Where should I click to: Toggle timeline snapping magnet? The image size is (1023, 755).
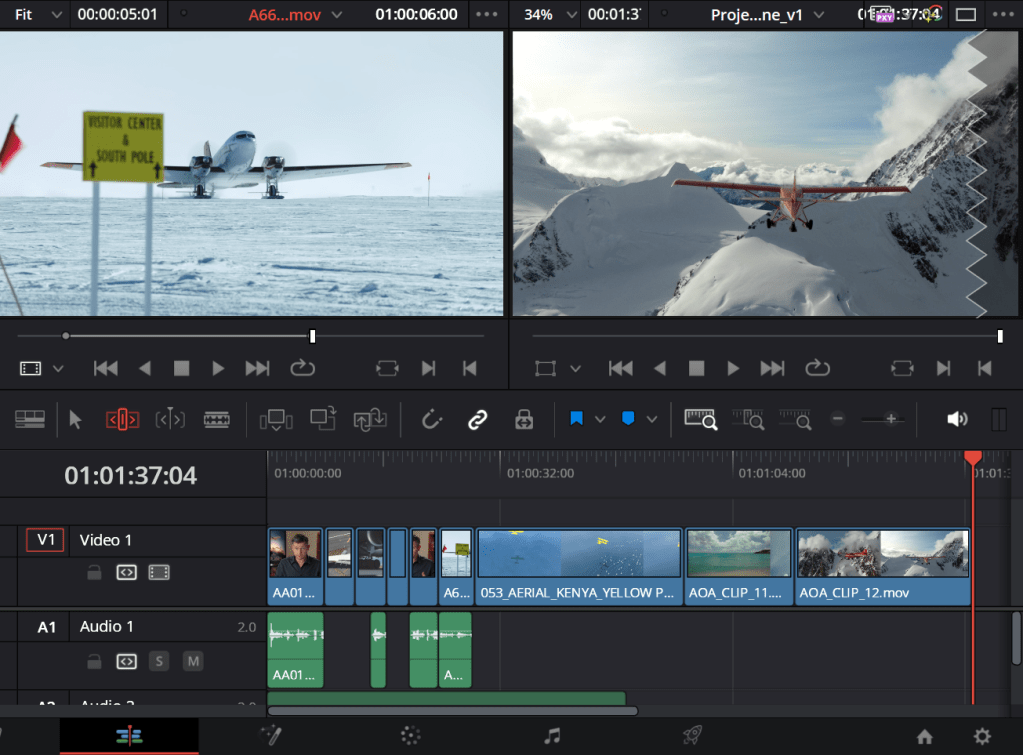(432, 420)
